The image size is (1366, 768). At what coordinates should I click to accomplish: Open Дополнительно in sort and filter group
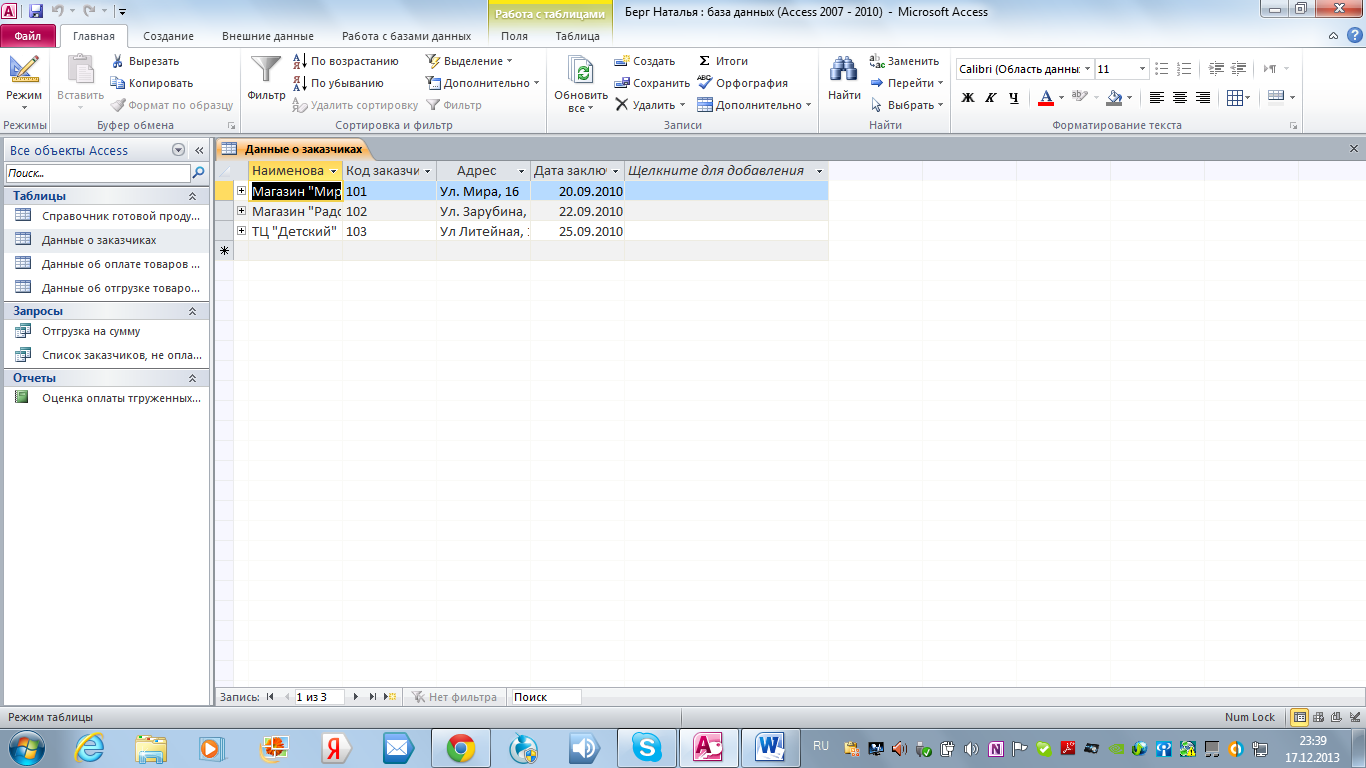click(482, 83)
